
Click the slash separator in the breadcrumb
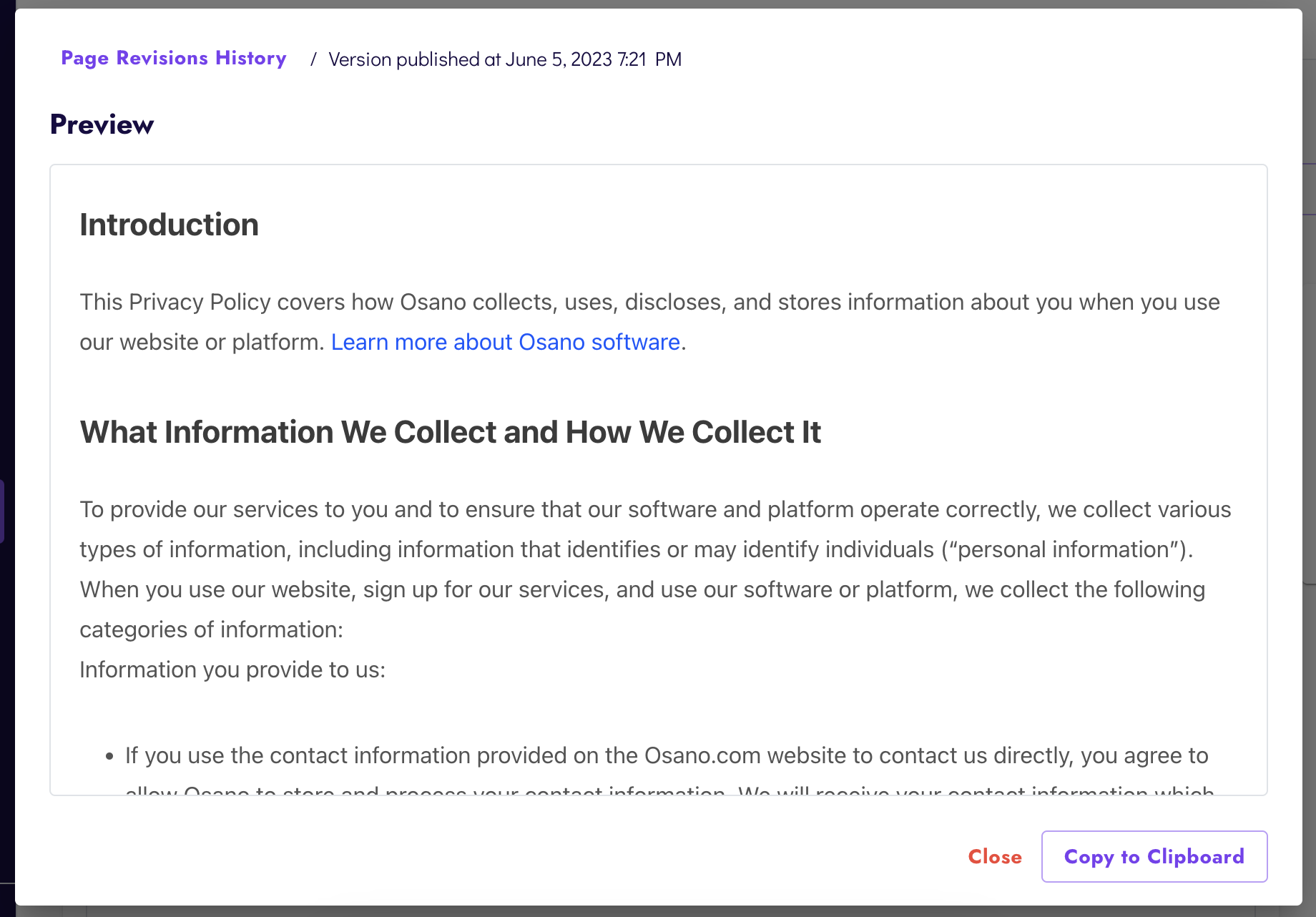click(x=313, y=59)
